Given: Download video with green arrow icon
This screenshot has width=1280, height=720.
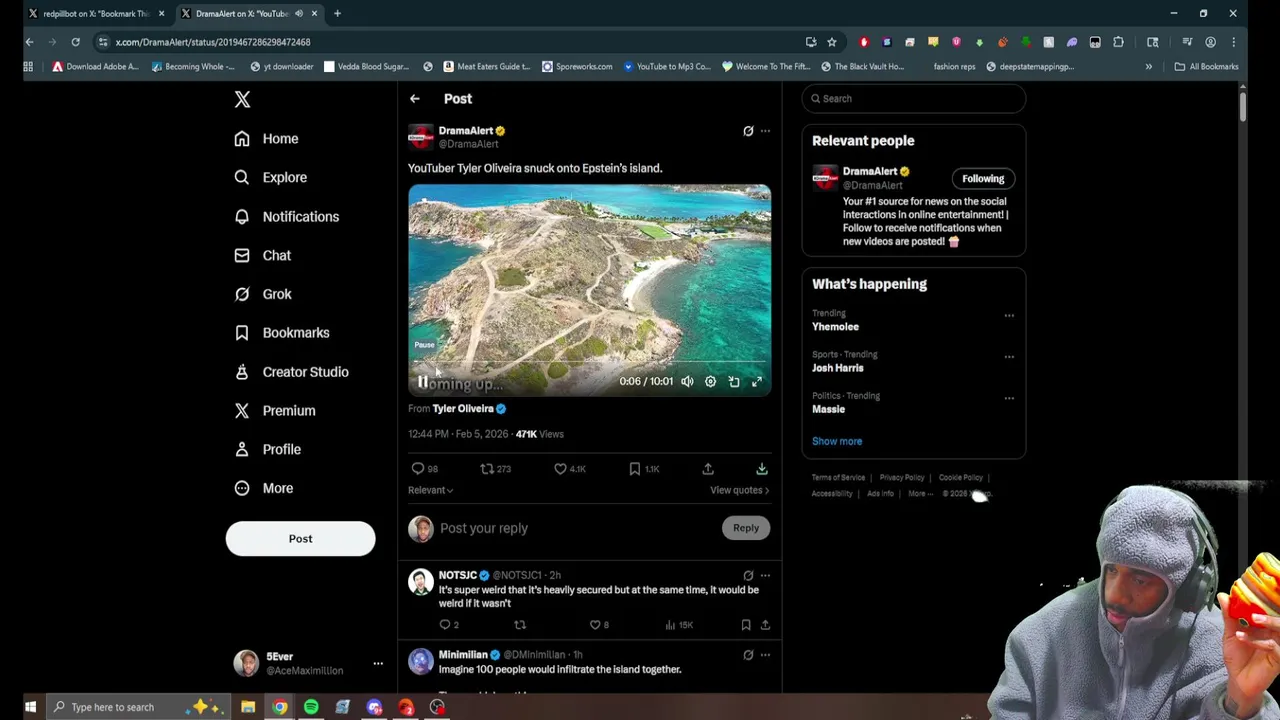Looking at the screenshot, I should 761,468.
